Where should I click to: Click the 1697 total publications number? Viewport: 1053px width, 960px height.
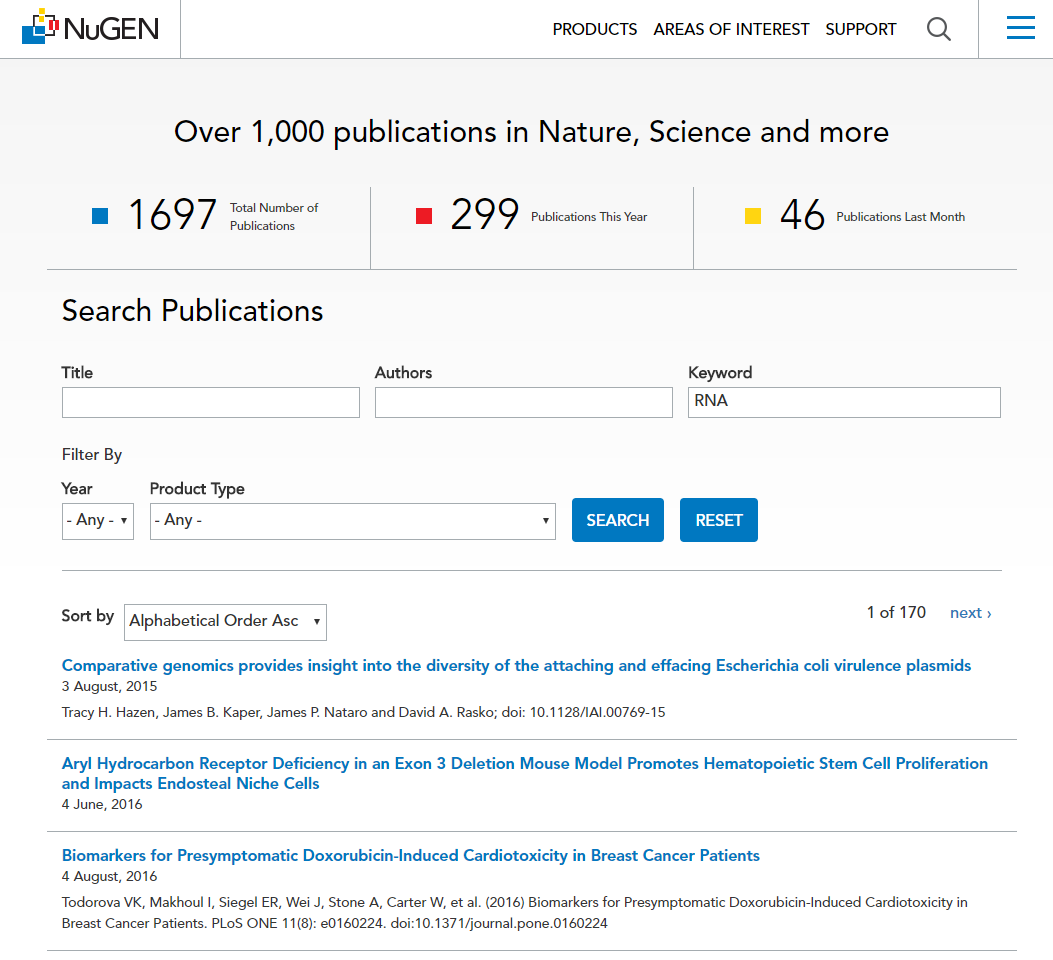pos(173,215)
